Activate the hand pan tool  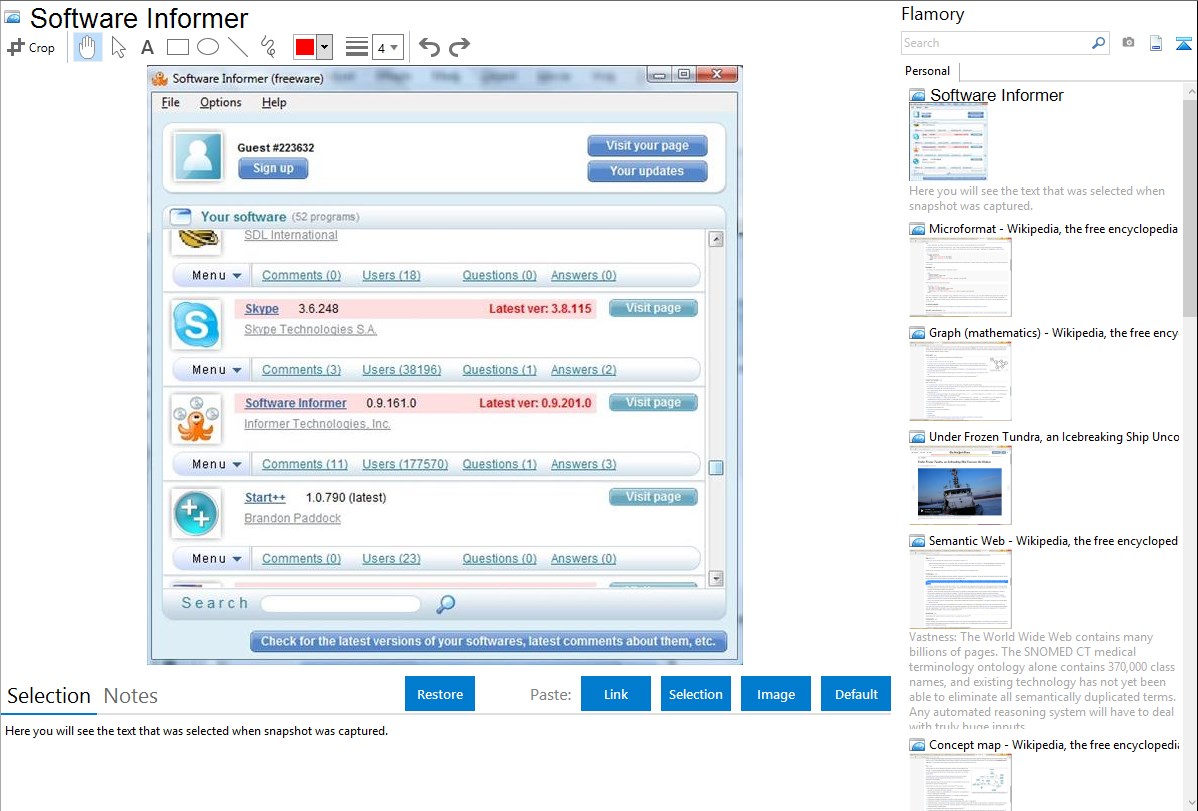pyautogui.click(x=87, y=47)
